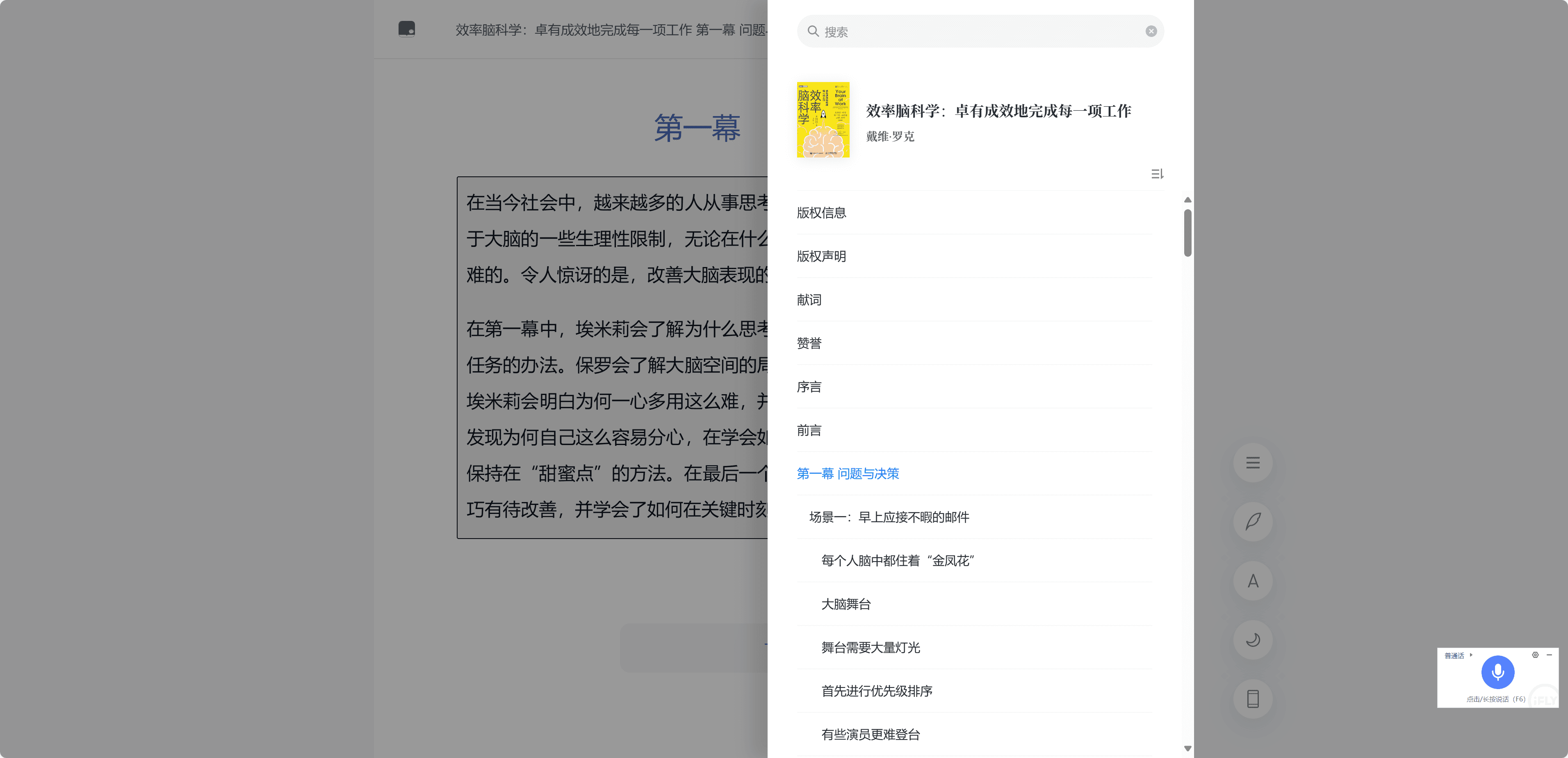Open section 大脑舞台
The width and height of the screenshot is (1568, 758).
(x=846, y=605)
